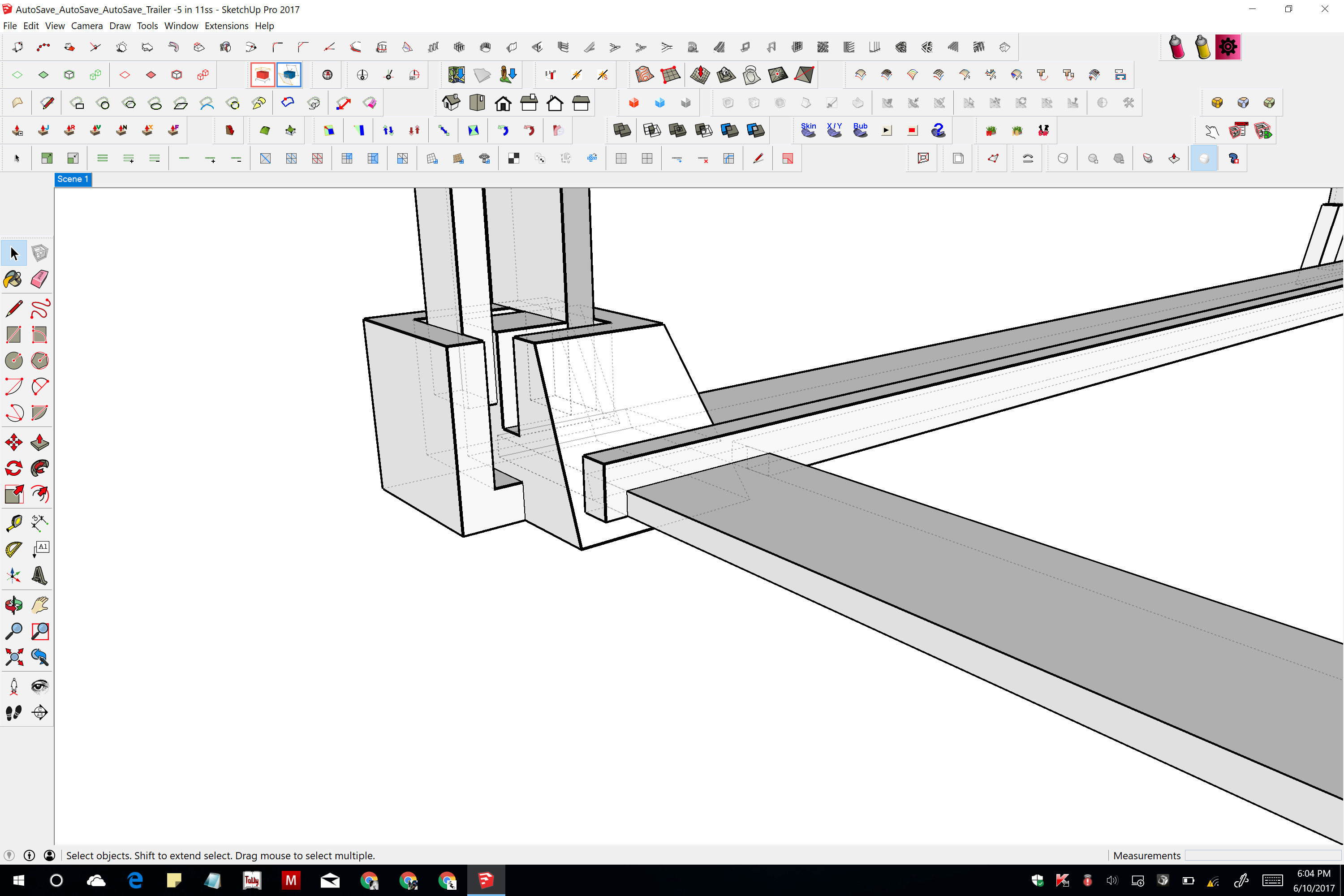Click the credits info status icon
The image size is (1344, 896).
point(29,855)
